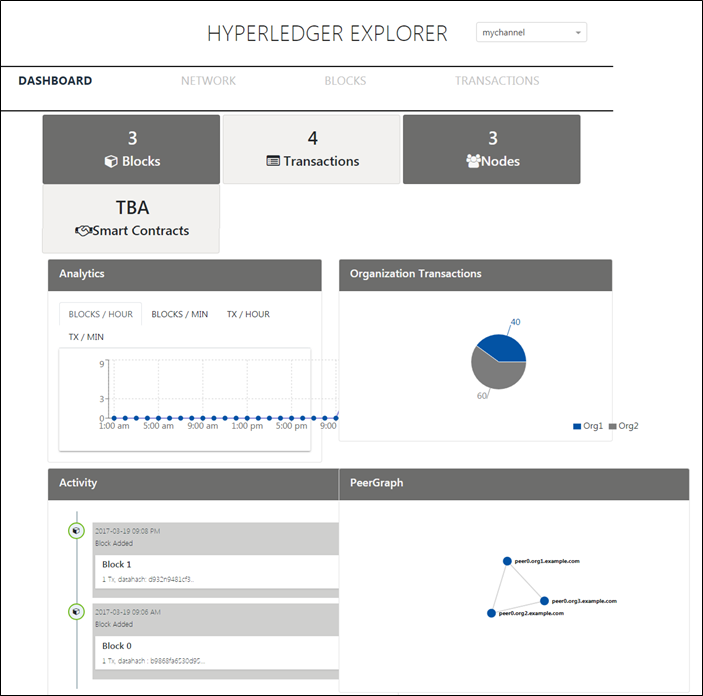Click the 1:00 am chart data point
The height and width of the screenshot is (696, 703).
pyautogui.click(x=114, y=418)
